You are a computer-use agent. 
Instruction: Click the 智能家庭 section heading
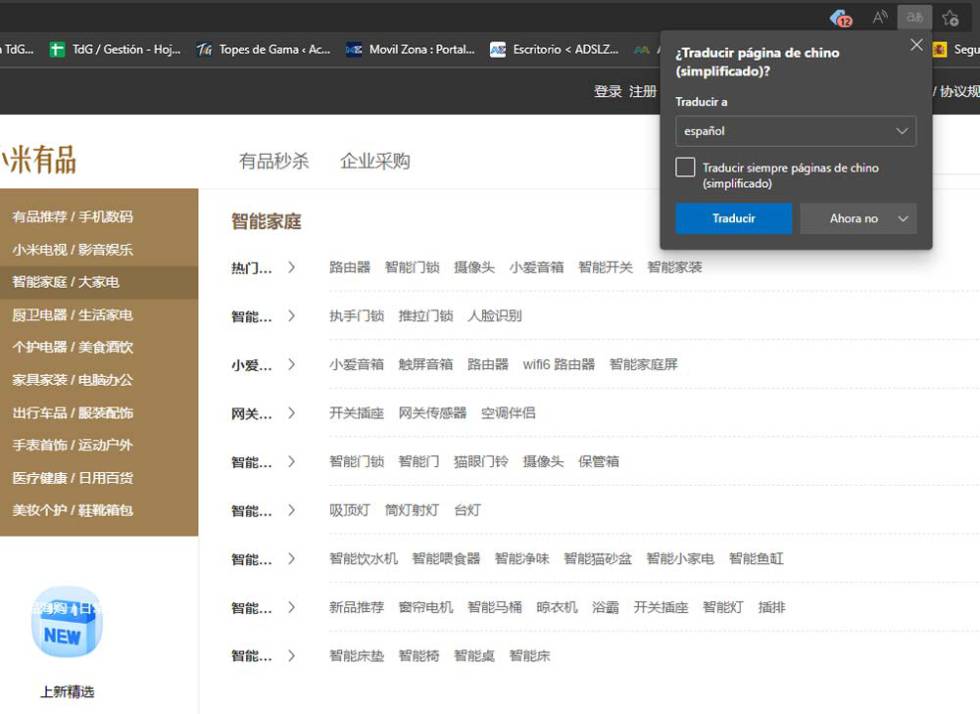(x=266, y=221)
